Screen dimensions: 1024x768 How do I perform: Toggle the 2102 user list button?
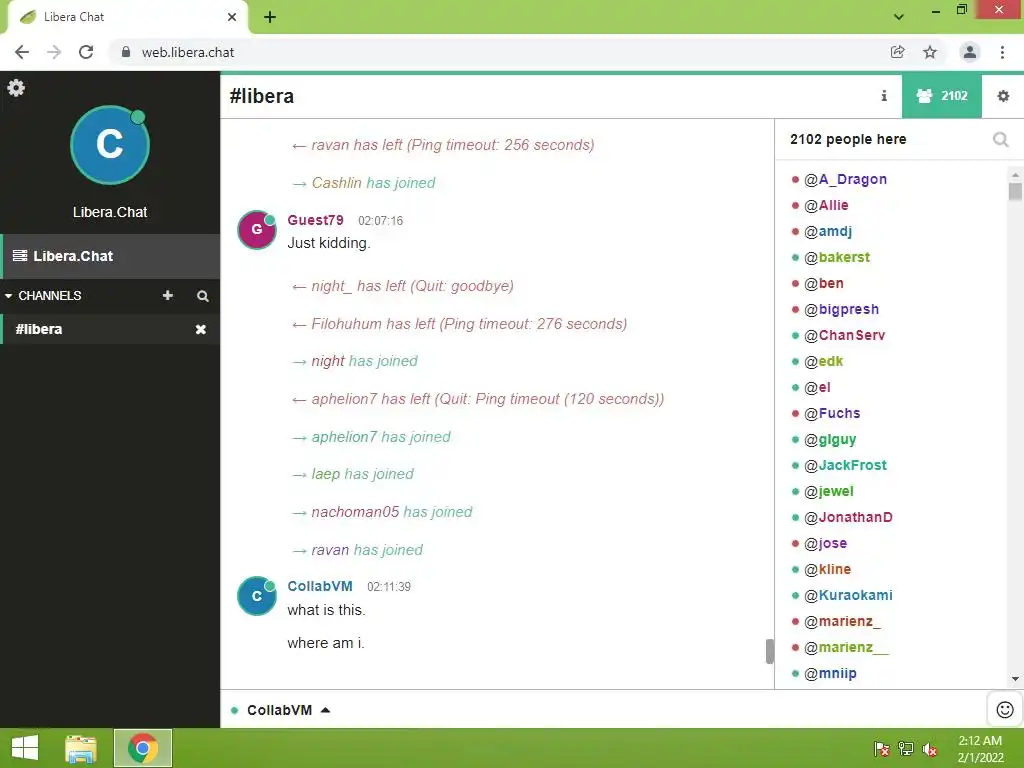coord(942,96)
